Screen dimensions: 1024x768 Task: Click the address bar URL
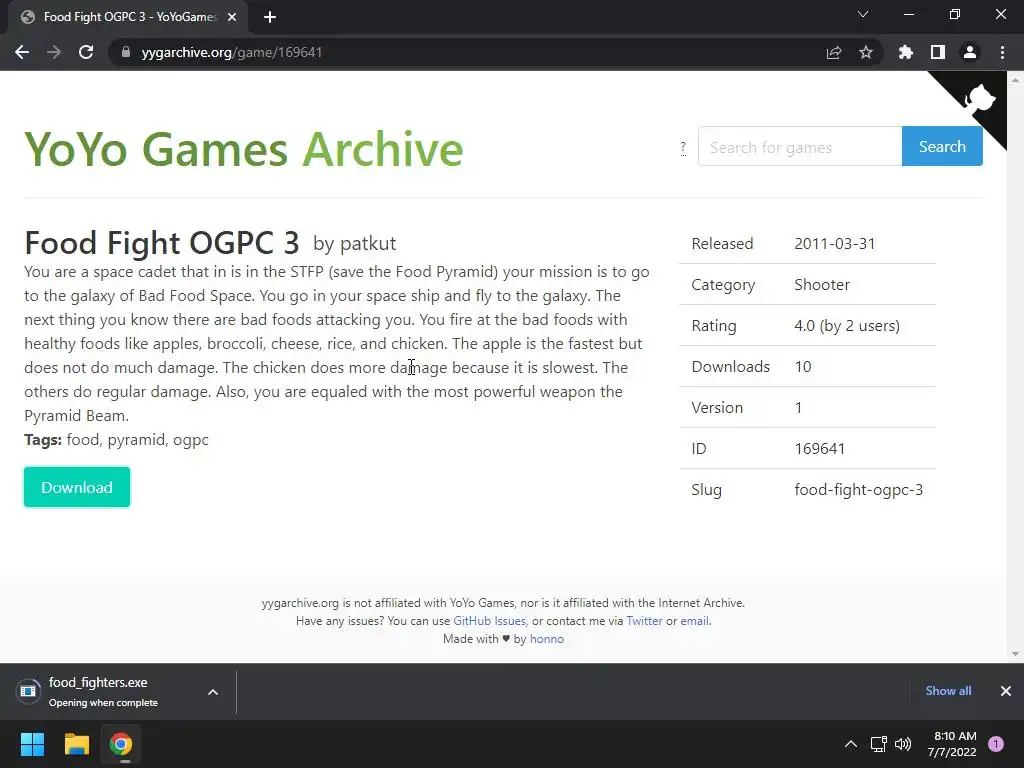coord(232,52)
